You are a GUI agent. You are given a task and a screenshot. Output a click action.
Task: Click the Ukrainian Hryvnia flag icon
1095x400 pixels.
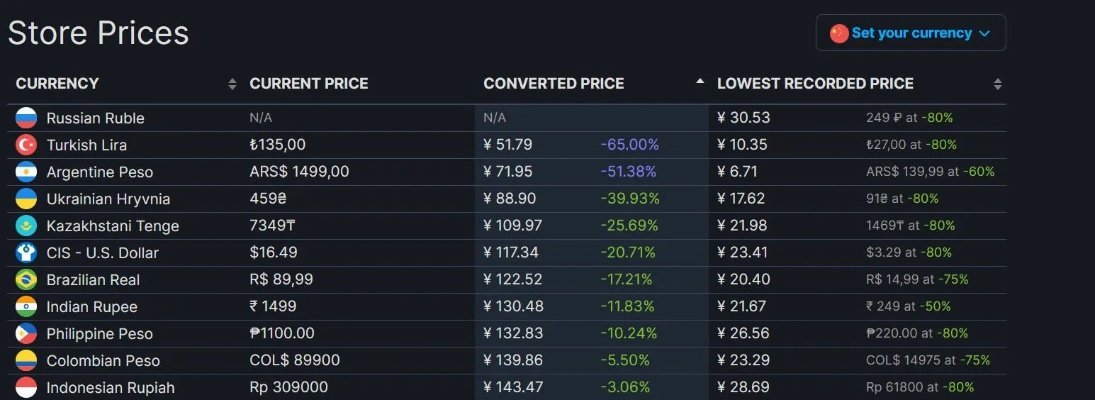[x=26, y=199]
